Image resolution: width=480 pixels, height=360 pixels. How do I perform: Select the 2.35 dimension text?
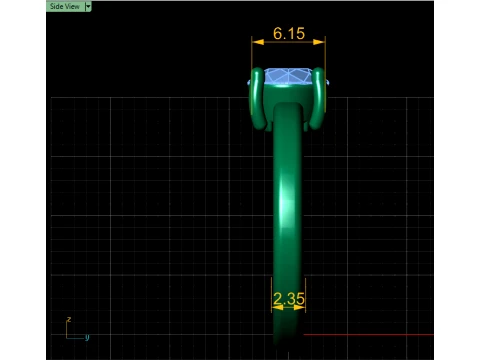(289, 298)
